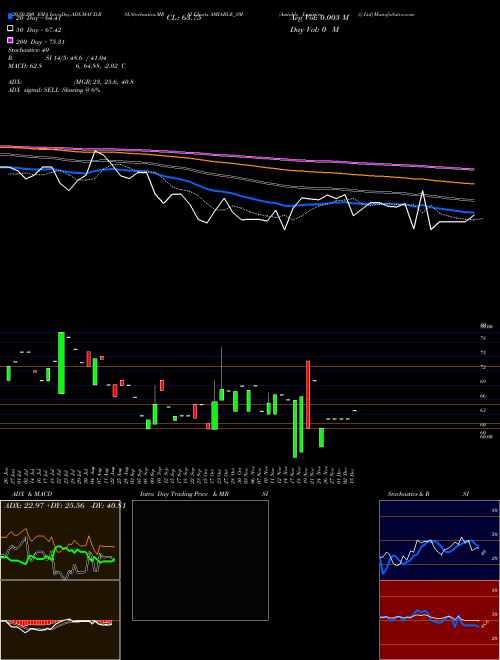Click the tall red candle near 72
This screenshot has width=500, height=660.
click(x=308, y=395)
